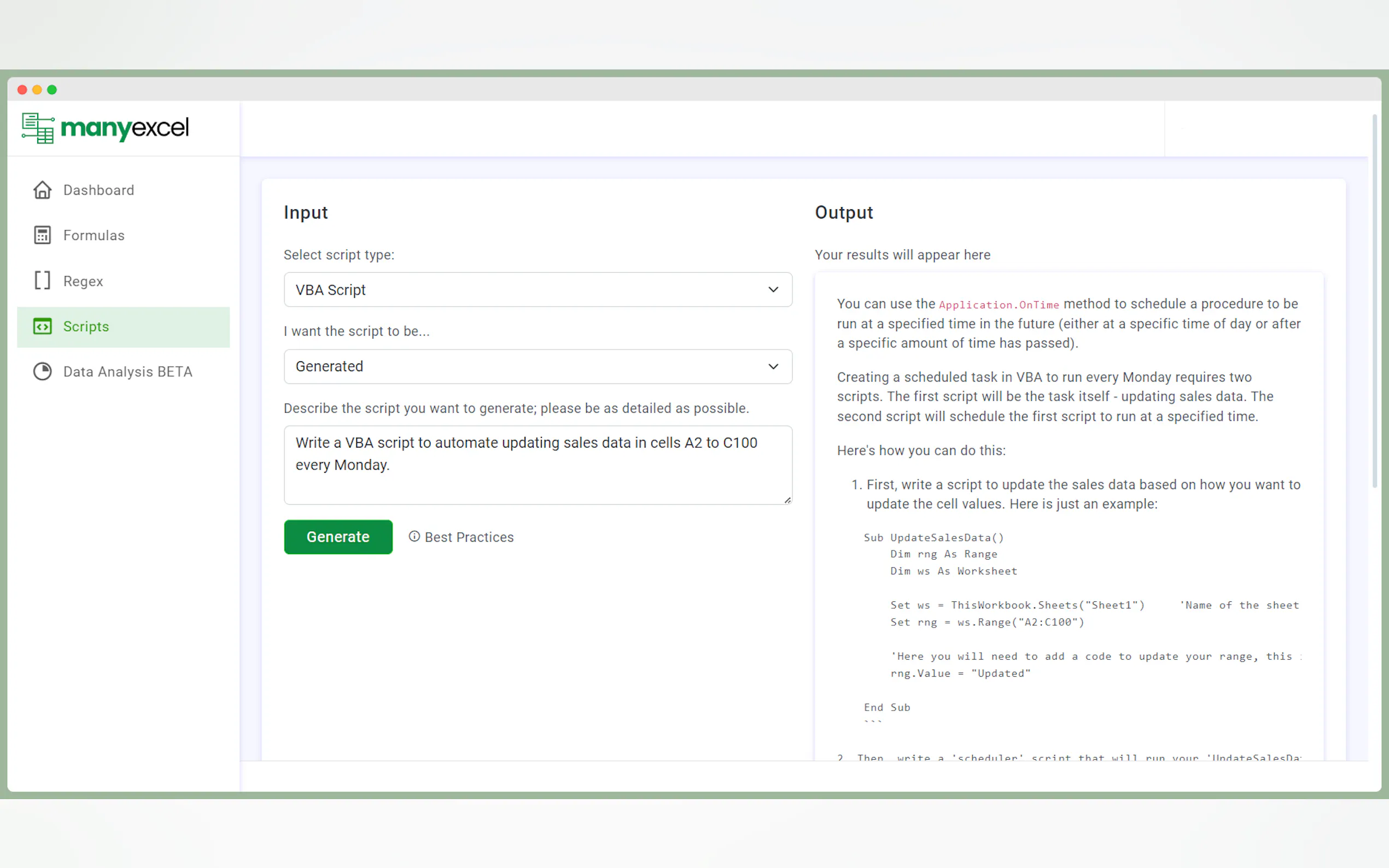The height and width of the screenshot is (868, 1389).
Task: Click inside the script description text area
Action: [x=538, y=465]
